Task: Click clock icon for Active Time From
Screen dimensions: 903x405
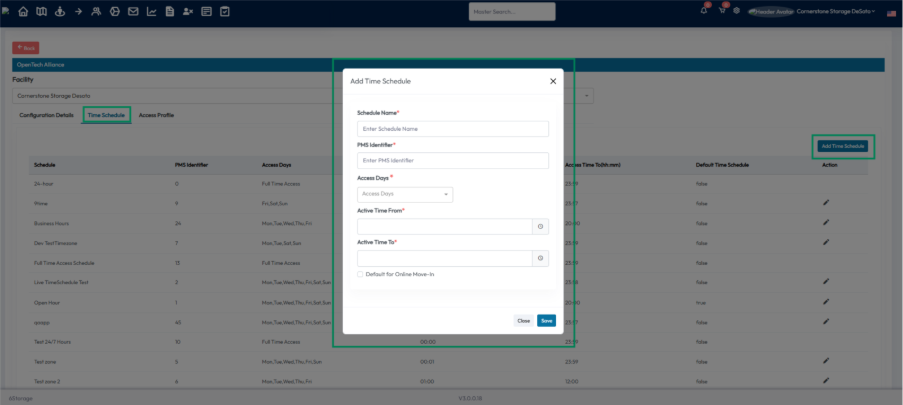Action: click(540, 227)
